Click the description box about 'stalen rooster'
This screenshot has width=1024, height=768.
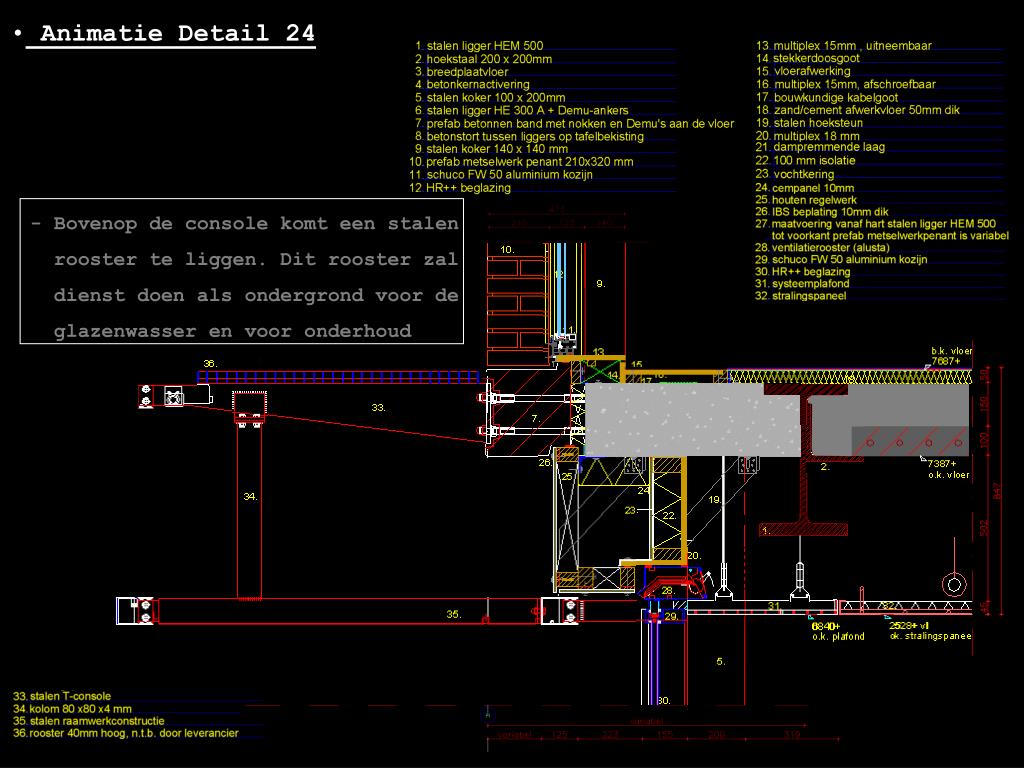242,271
